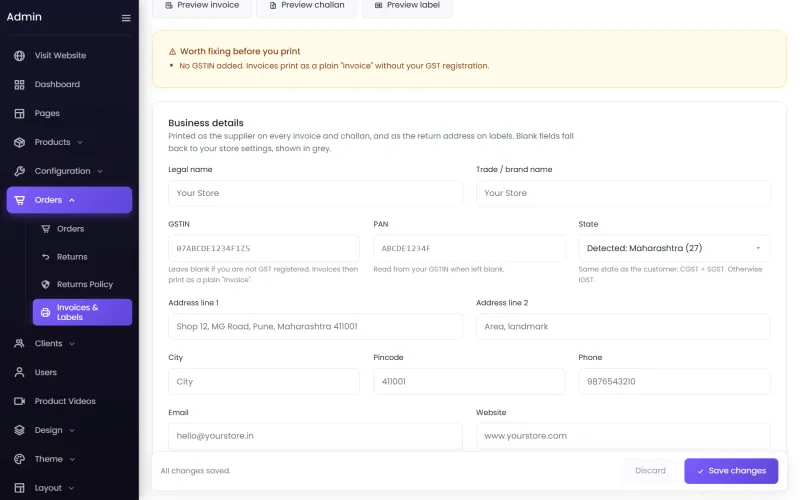The height and width of the screenshot is (500, 800).
Task: Click the Layout panel icon
Action: (19, 488)
